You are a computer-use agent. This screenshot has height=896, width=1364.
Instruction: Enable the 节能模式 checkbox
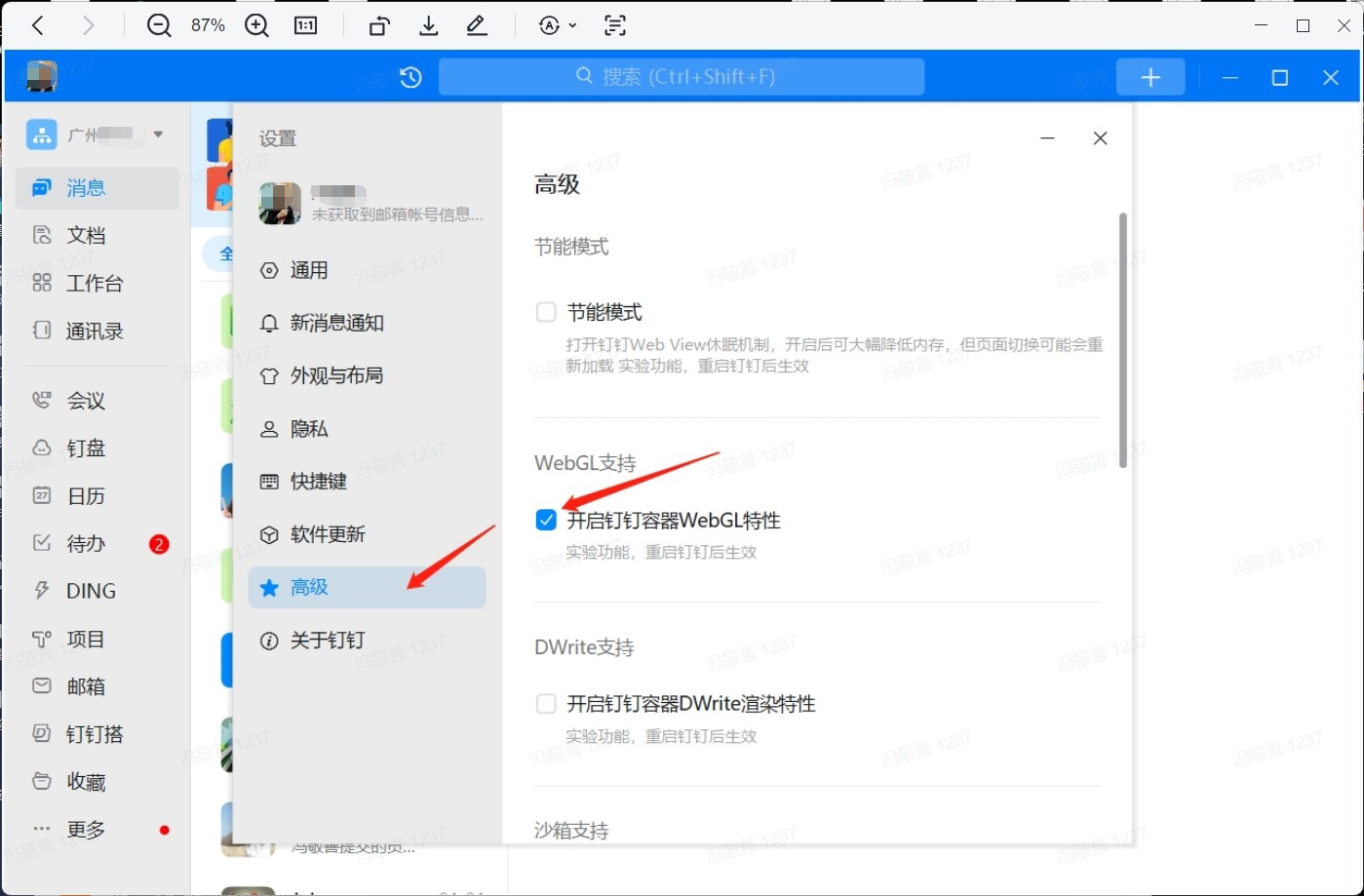click(546, 313)
